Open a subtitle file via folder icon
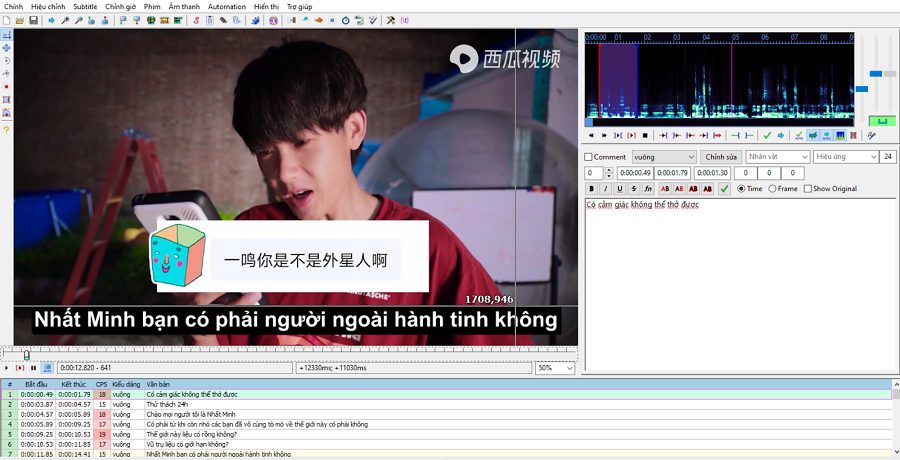The width and height of the screenshot is (900, 460). click(20, 20)
